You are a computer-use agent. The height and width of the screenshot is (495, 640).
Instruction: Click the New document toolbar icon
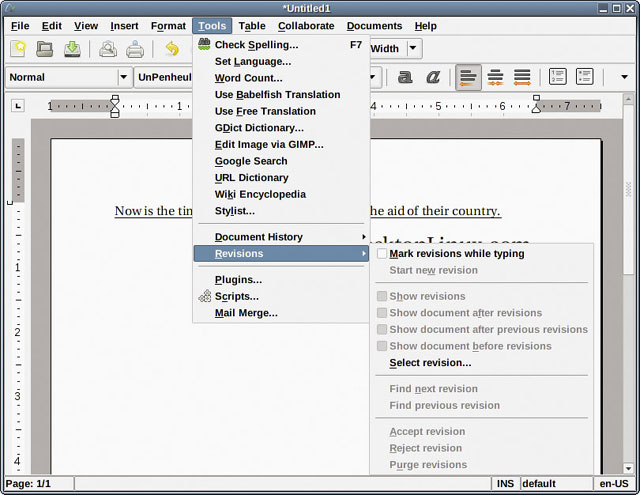(18, 49)
